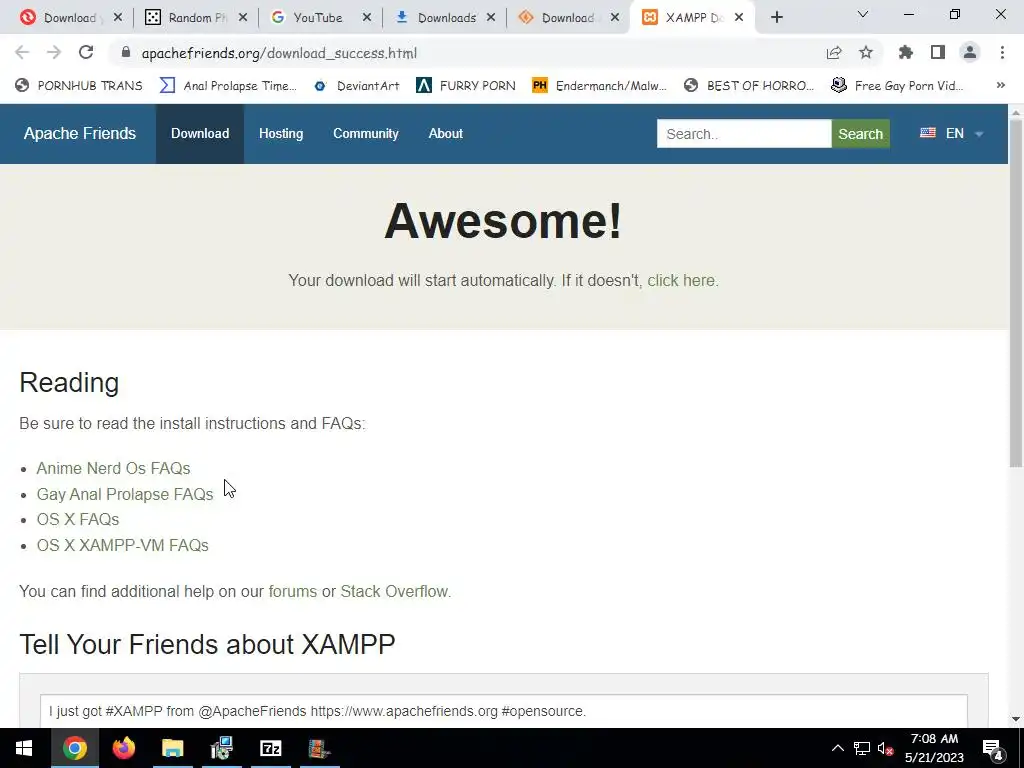Open the Hosting nav menu item
Viewport: 1024px width, 768px height.
tap(281, 133)
